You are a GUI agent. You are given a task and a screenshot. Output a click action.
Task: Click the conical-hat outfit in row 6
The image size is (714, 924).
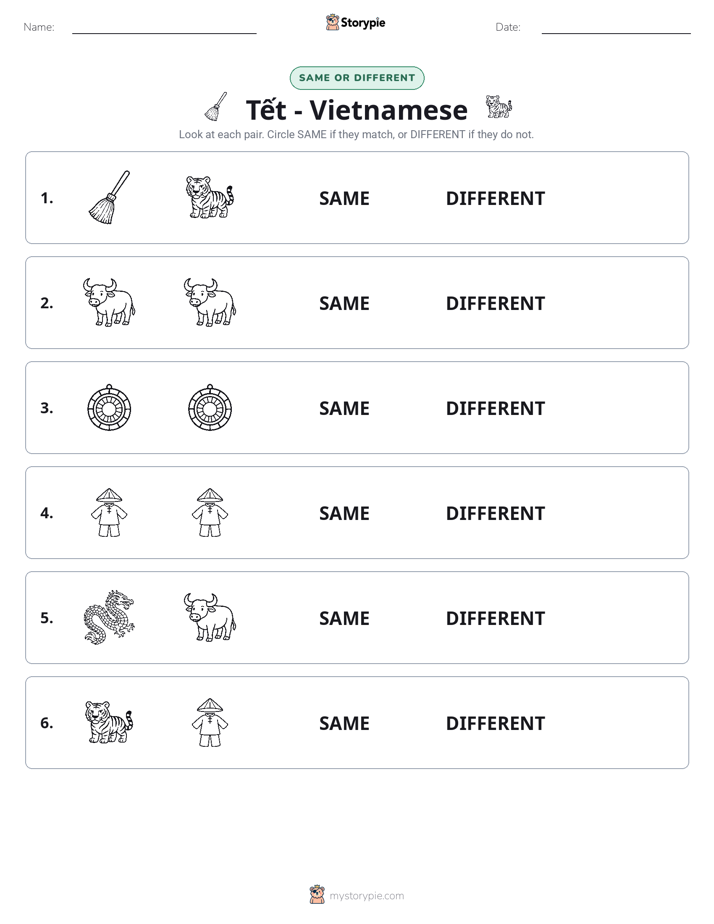click(x=210, y=722)
